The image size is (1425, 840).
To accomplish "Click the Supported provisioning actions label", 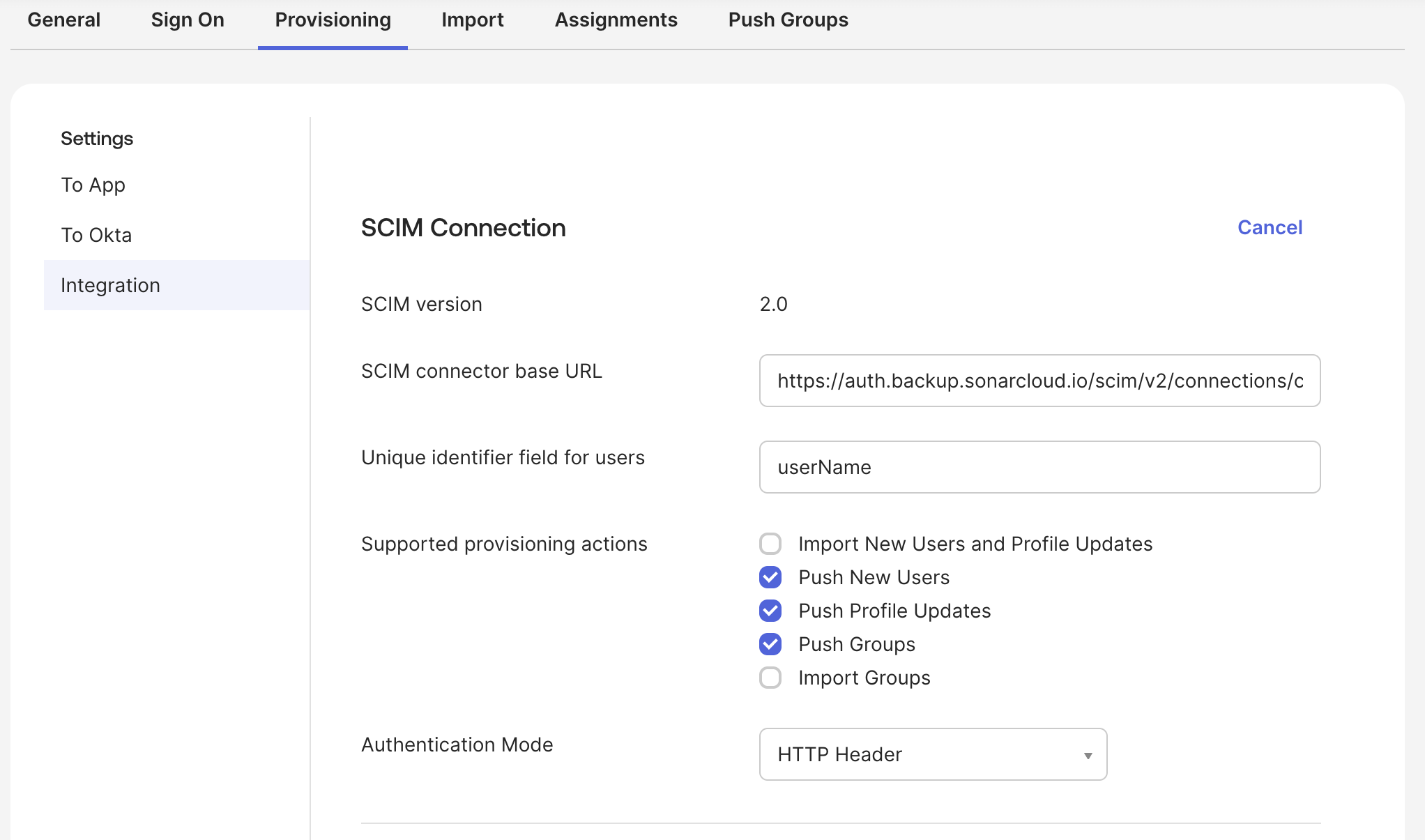I will [x=504, y=544].
